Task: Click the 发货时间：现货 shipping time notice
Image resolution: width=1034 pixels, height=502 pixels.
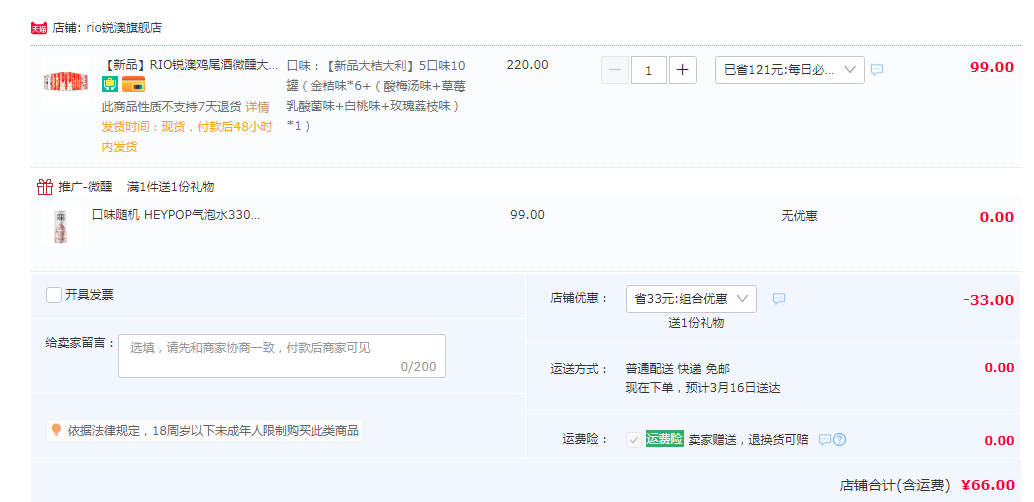Action: pyautogui.click(x=187, y=137)
